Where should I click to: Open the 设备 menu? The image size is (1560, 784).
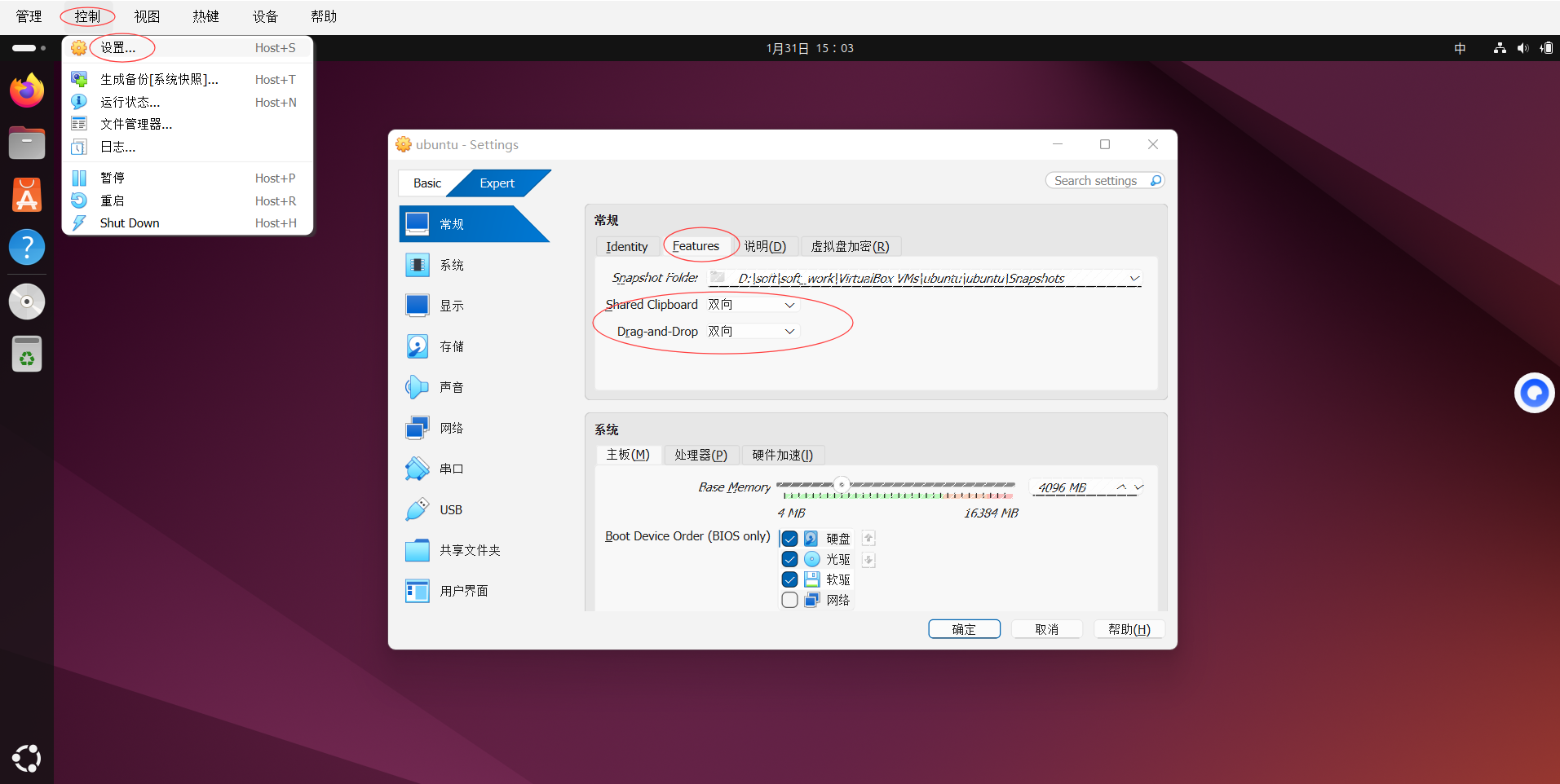tap(265, 16)
